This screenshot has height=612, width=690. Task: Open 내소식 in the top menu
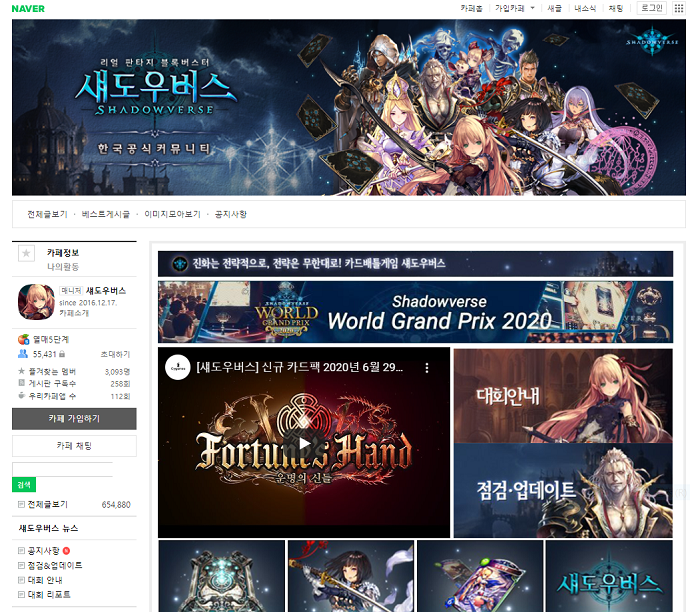pos(585,8)
